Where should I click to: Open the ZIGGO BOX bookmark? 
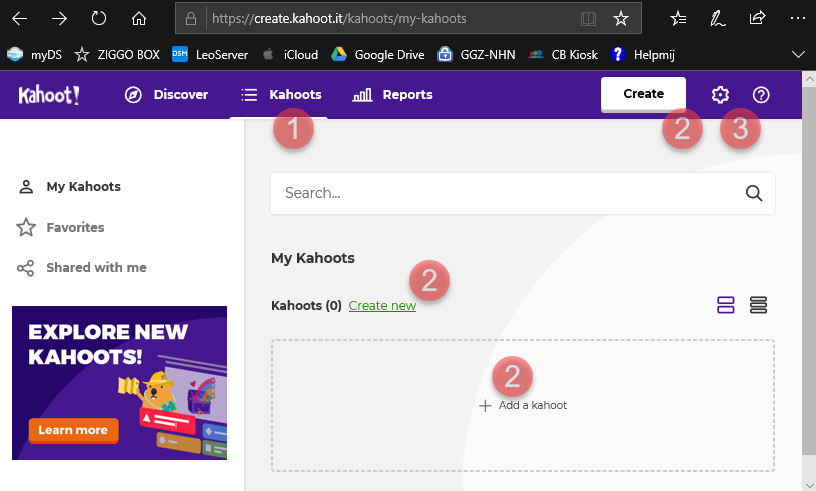click(117, 55)
